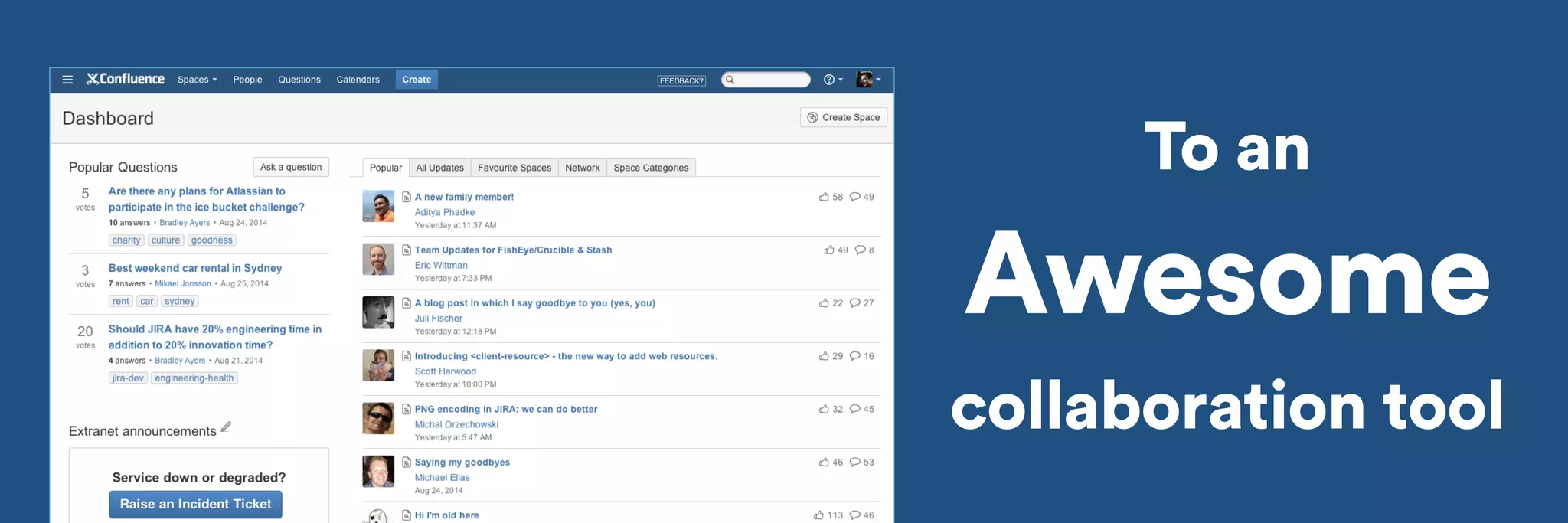Click Raise an Incident Ticket button
Screen dimensions: 1568x523
click(x=195, y=504)
